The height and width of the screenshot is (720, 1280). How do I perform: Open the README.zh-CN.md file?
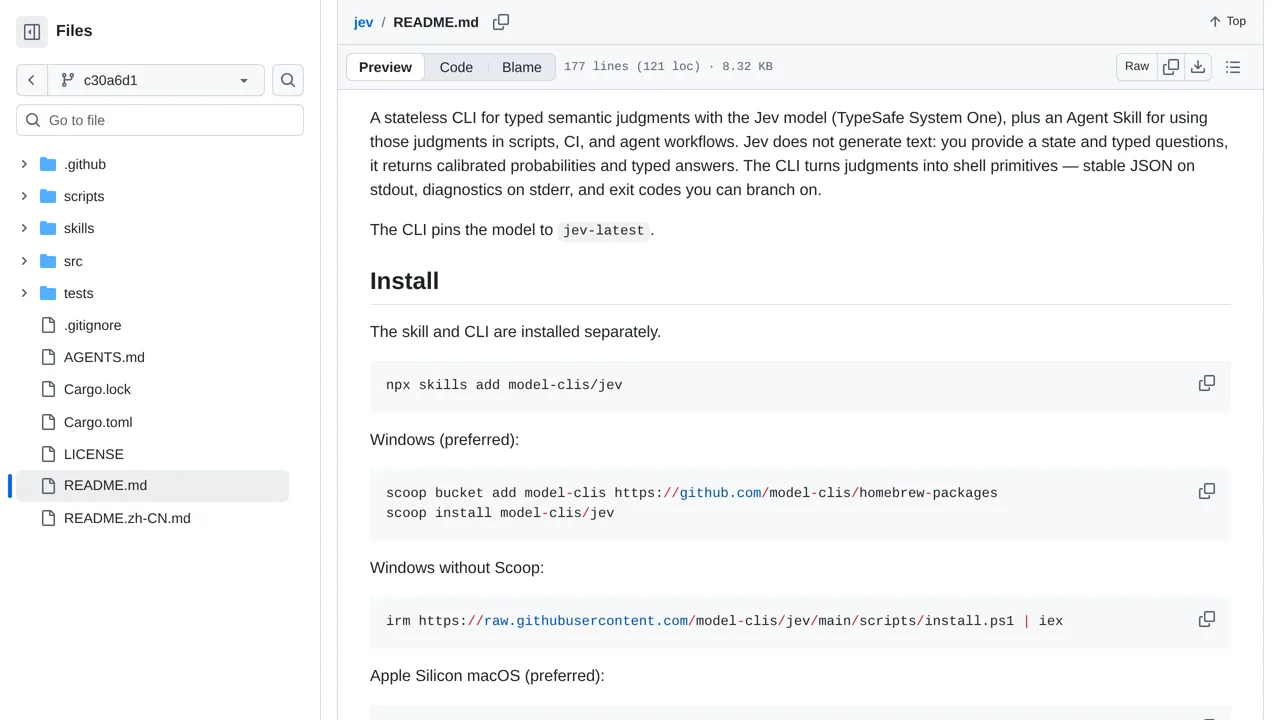coord(127,518)
